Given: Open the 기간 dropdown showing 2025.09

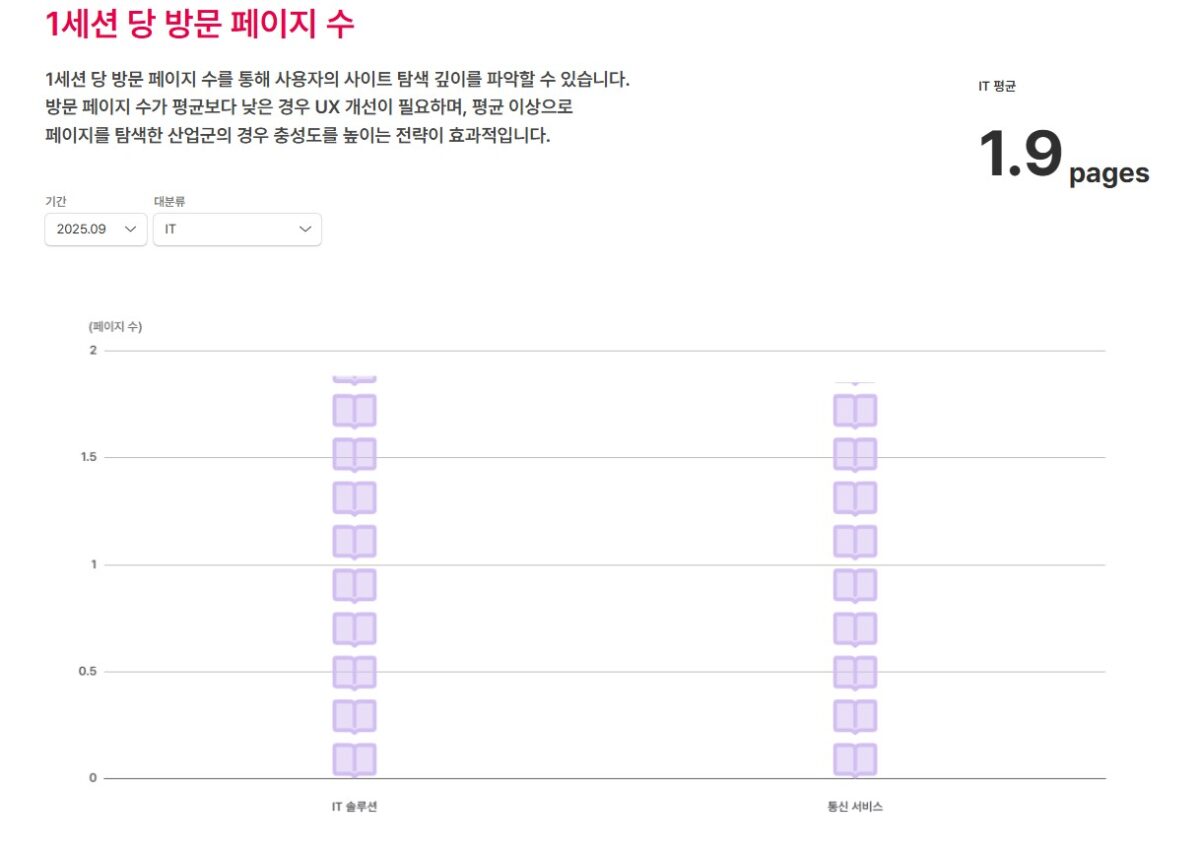Looking at the screenshot, I should click(x=95, y=229).
